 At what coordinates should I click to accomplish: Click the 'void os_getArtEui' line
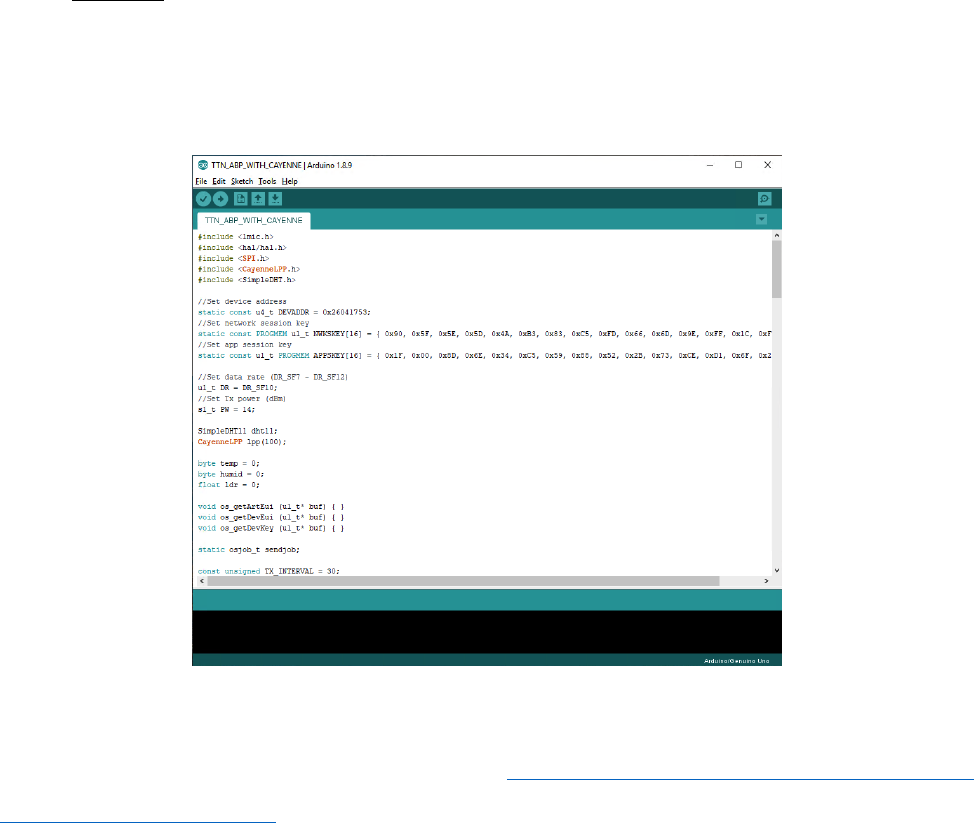click(x=271, y=507)
